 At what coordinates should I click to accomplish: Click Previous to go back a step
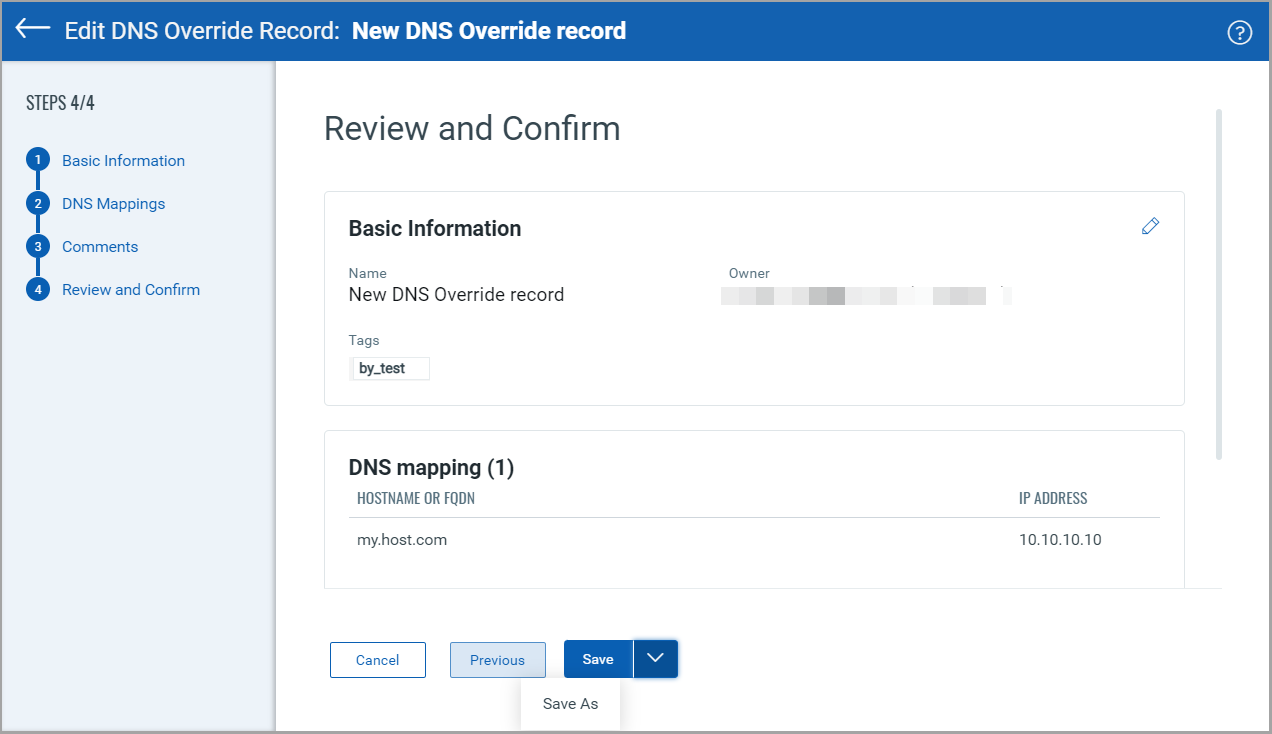pos(497,659)
